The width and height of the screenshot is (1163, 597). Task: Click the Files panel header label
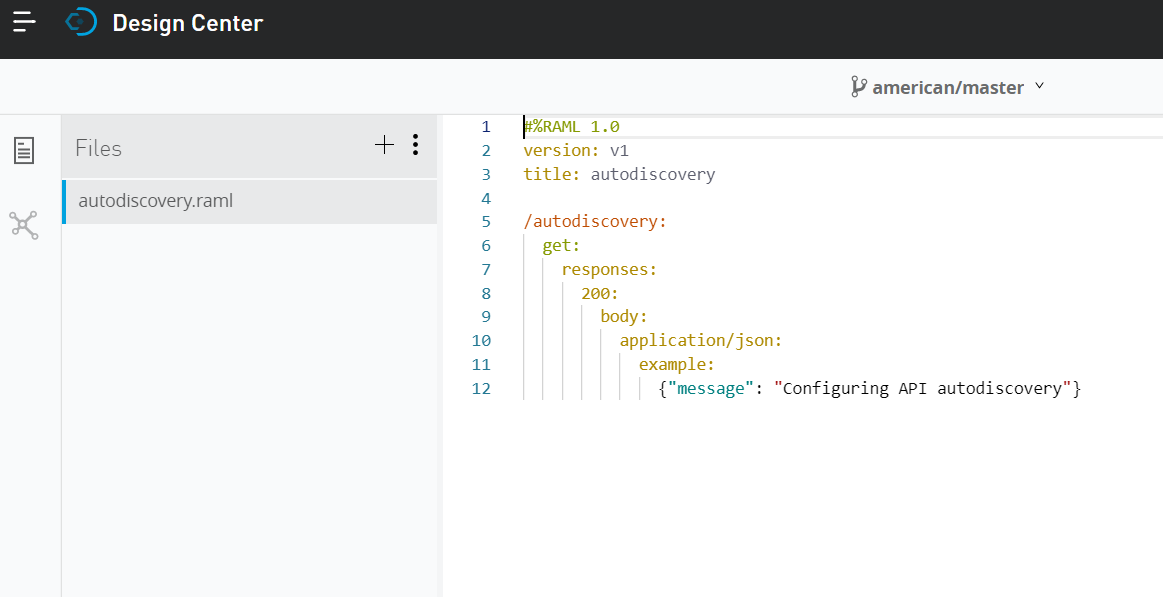(x=98, y=148)
